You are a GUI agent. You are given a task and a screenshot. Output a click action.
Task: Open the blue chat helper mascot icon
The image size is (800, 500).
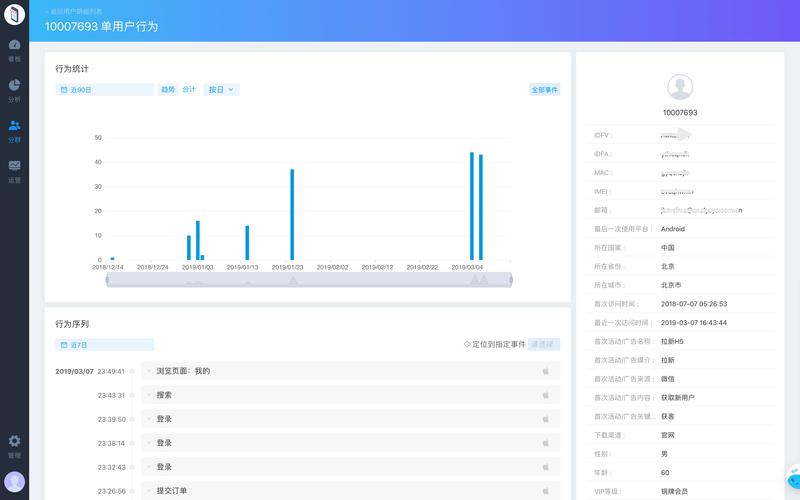point(792,480)
